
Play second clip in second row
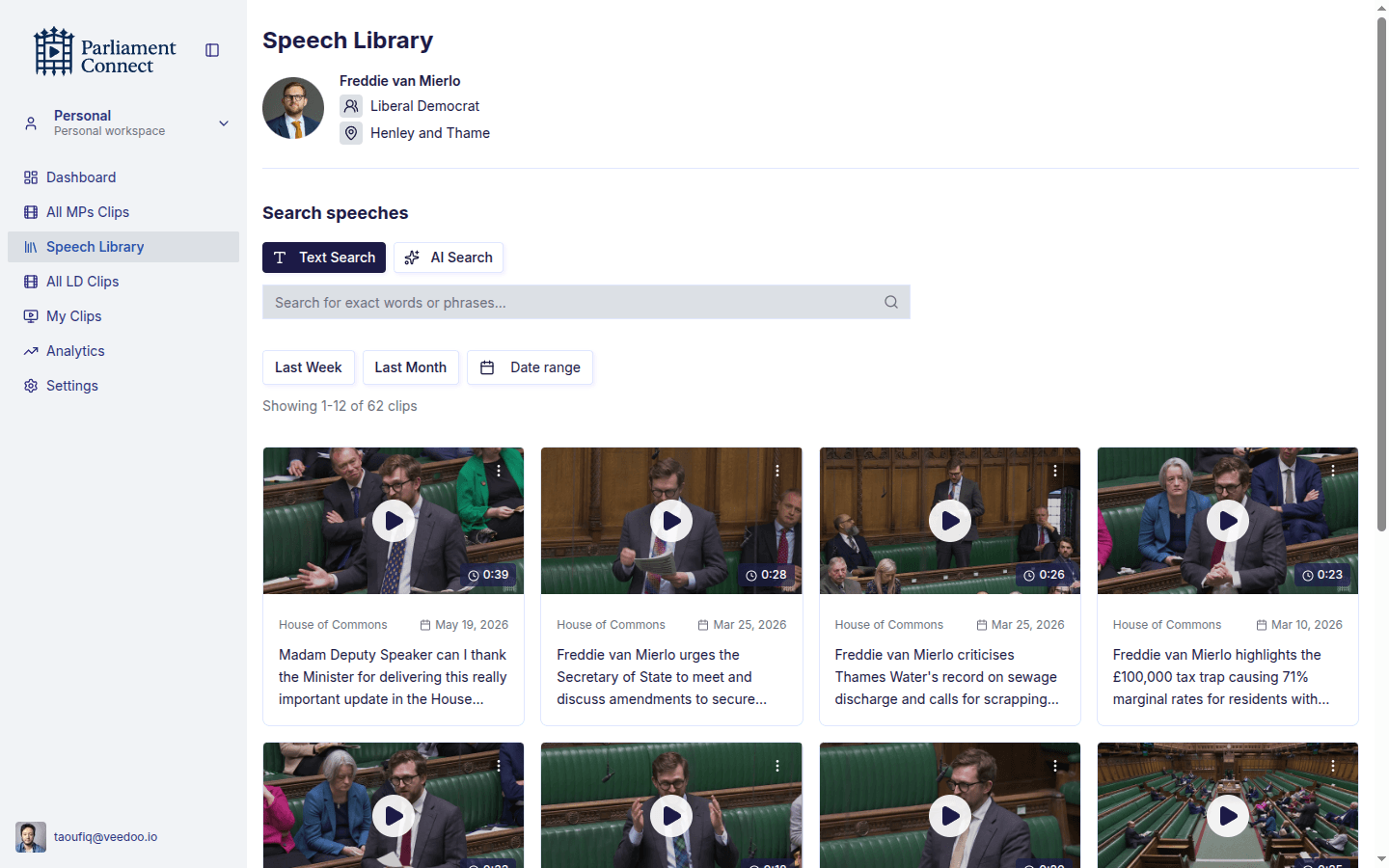(671, 816)
